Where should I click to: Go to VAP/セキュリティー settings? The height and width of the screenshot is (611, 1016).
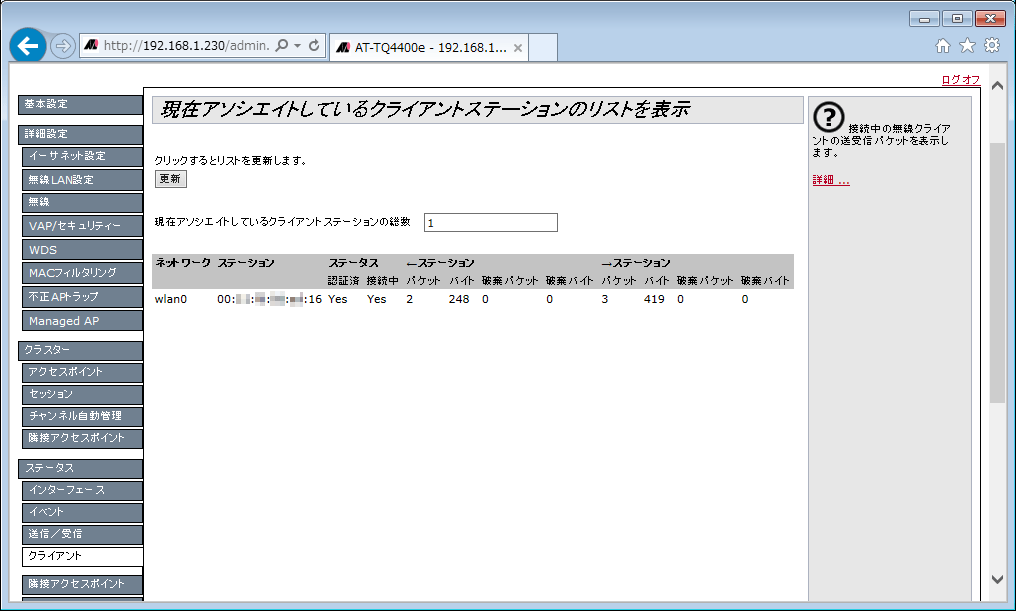click(x=83, y=226)
